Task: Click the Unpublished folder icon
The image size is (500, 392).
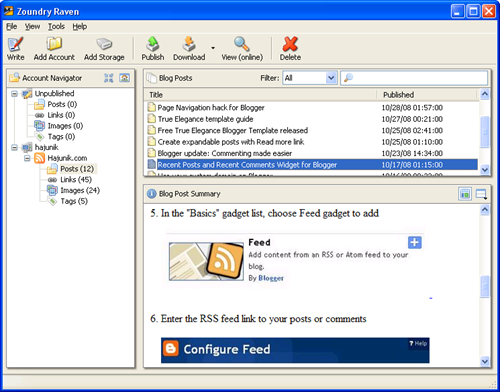Action: pyautogui.click(x=27, y=94)
